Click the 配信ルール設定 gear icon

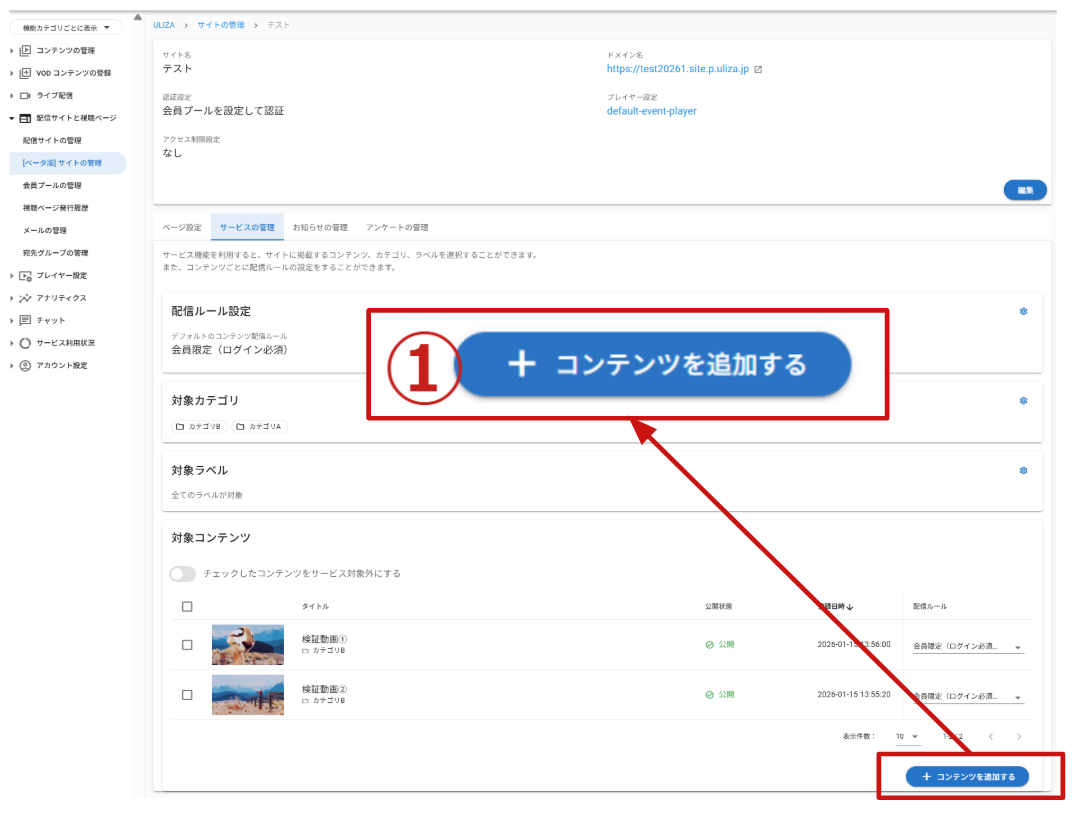pyautogui.click(x=1023, y=311)
